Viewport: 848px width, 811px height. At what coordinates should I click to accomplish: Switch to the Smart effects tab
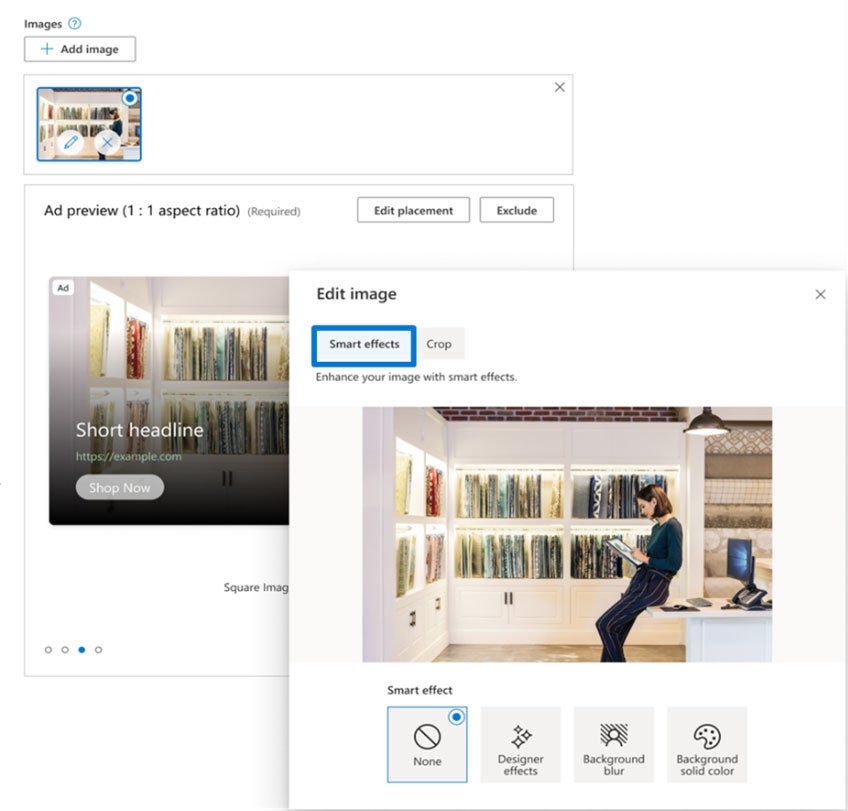[363, 344]
